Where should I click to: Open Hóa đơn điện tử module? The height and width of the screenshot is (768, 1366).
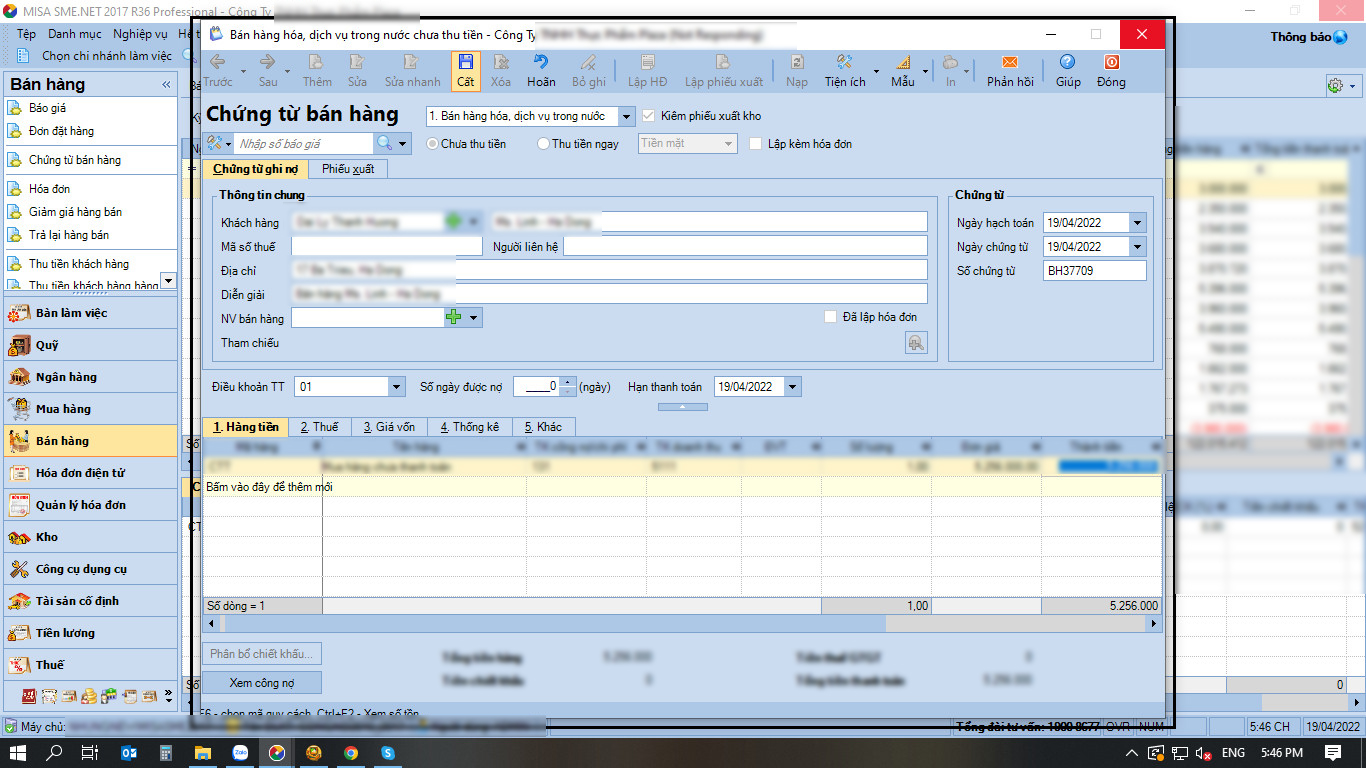pyautogui.click(x=90, y=473)
